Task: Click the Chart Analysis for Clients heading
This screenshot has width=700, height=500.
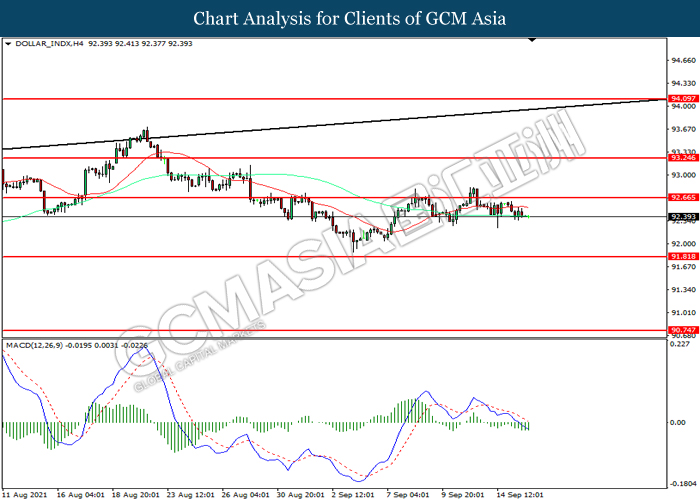Action: click(350, 19)
